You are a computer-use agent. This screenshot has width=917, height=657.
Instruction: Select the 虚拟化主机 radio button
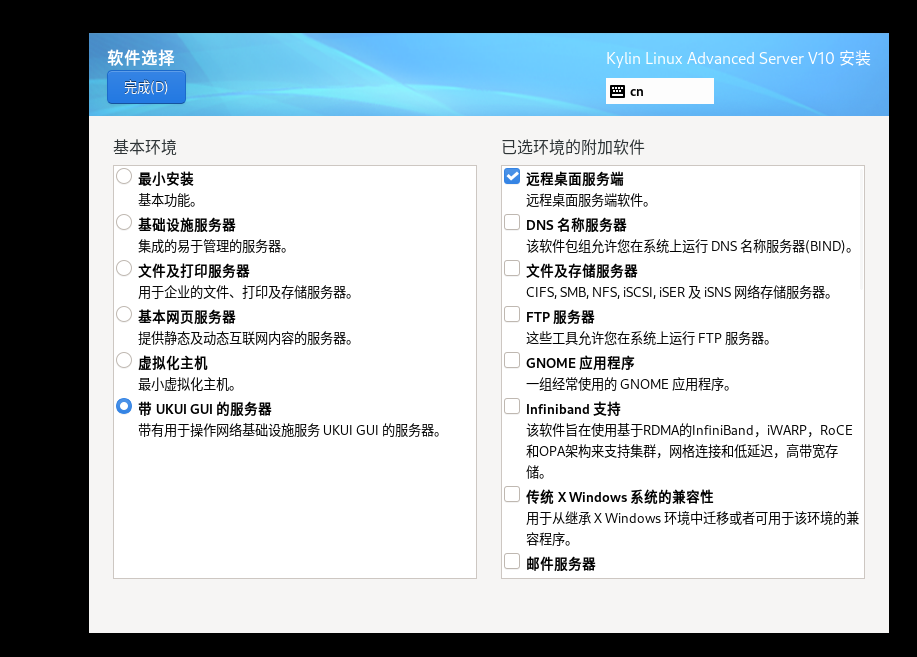pos(124,360)
